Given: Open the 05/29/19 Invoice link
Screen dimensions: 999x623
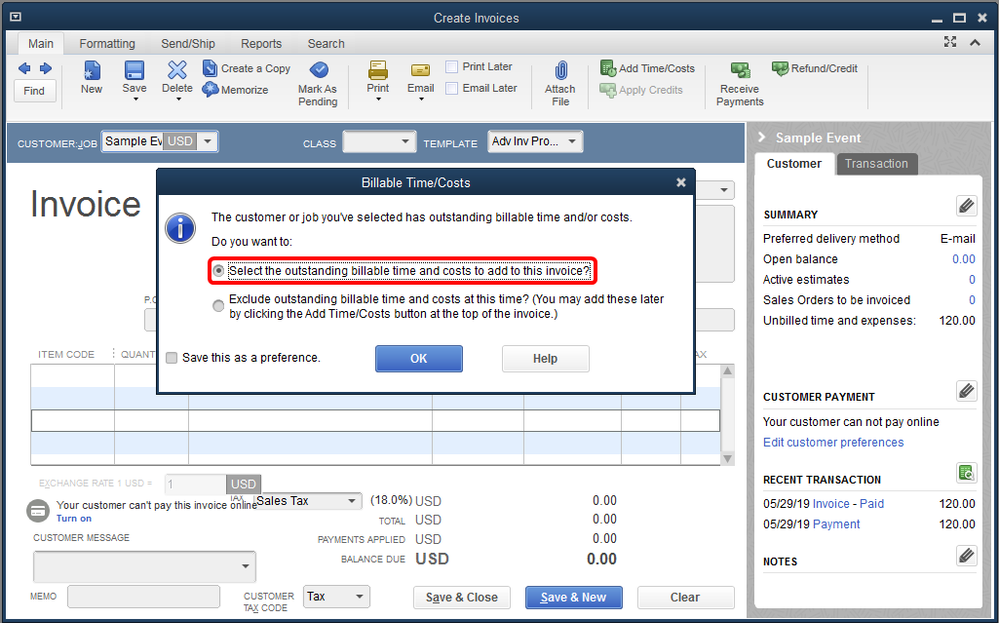Looking at the screenshot, I should [831, 504].
